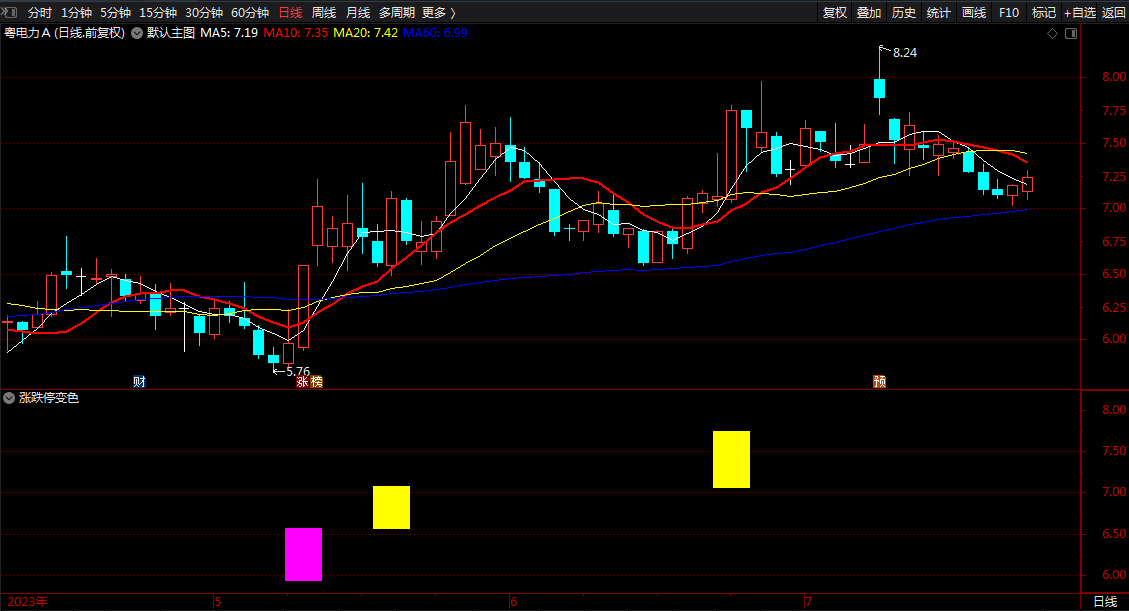Click the 6.50 price on indicator panel axis
The image size is (1129, 611).
pyautogui.click(x=1114, y=533)
